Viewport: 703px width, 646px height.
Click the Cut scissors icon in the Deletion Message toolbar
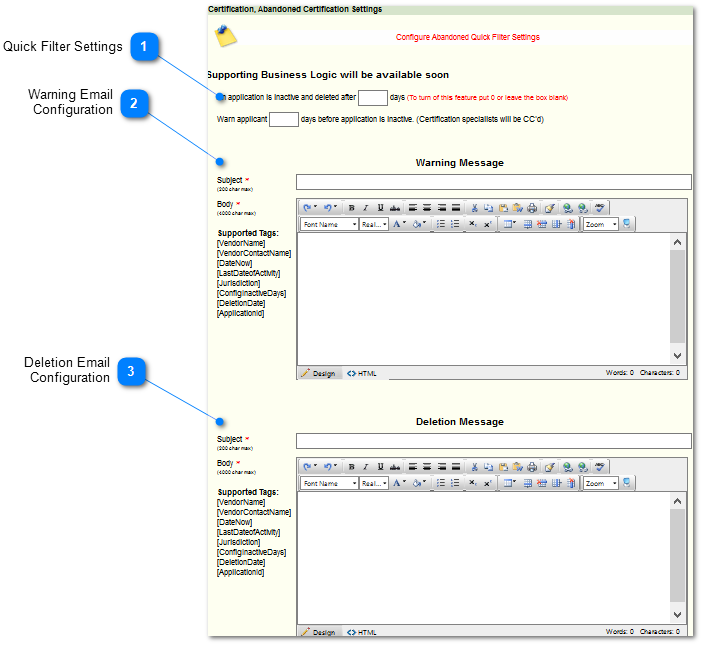[x=474, y=467]
